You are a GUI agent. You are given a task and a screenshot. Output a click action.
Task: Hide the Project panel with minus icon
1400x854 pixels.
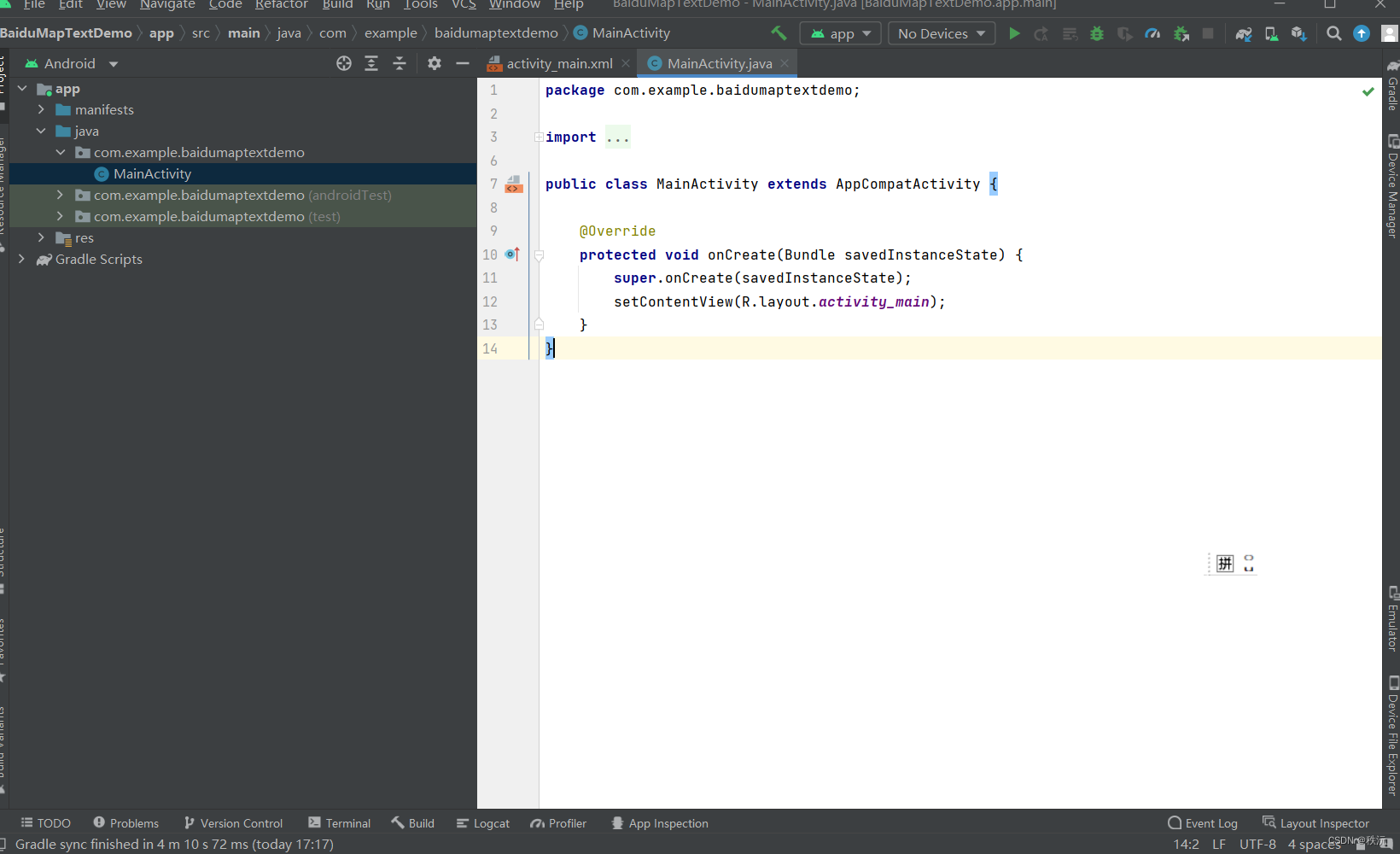pyautogui.click(x=463, y=63)
